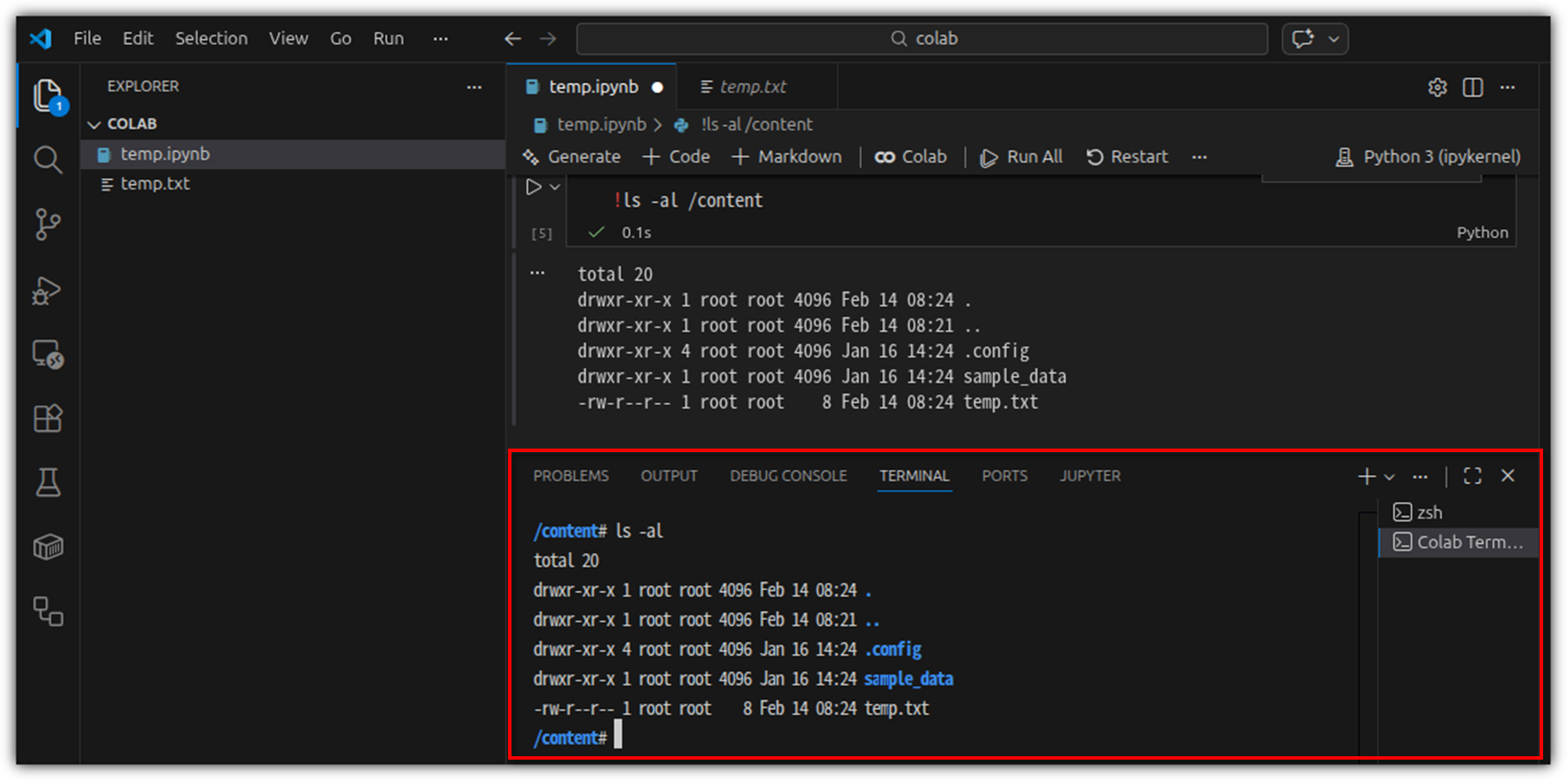
Task: Open the Go menu
Action: point(340,39)
